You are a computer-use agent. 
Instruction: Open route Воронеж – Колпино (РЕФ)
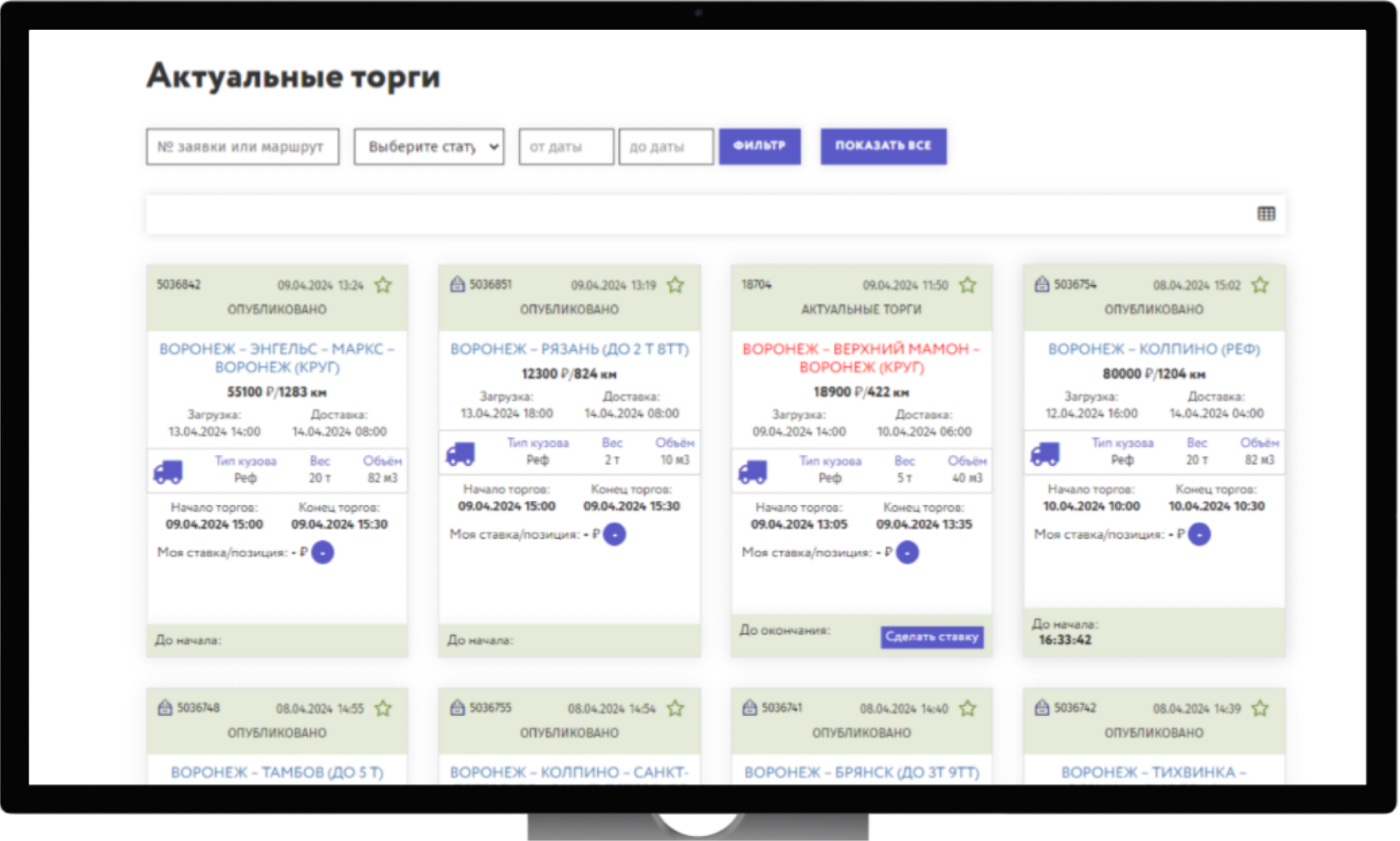click(x=1154, y=349)
